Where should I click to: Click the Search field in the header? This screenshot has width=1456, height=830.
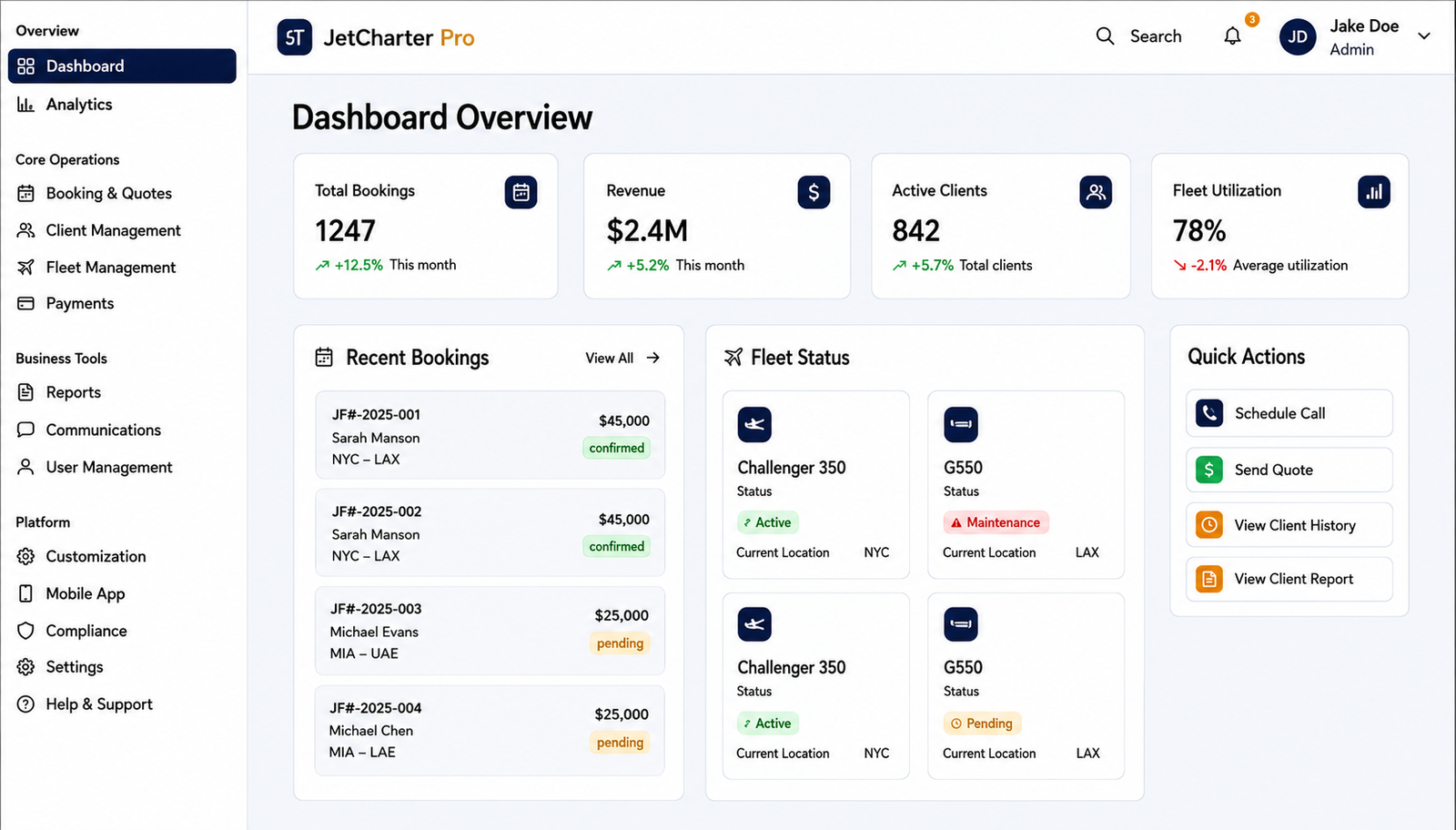point(1138,36)
